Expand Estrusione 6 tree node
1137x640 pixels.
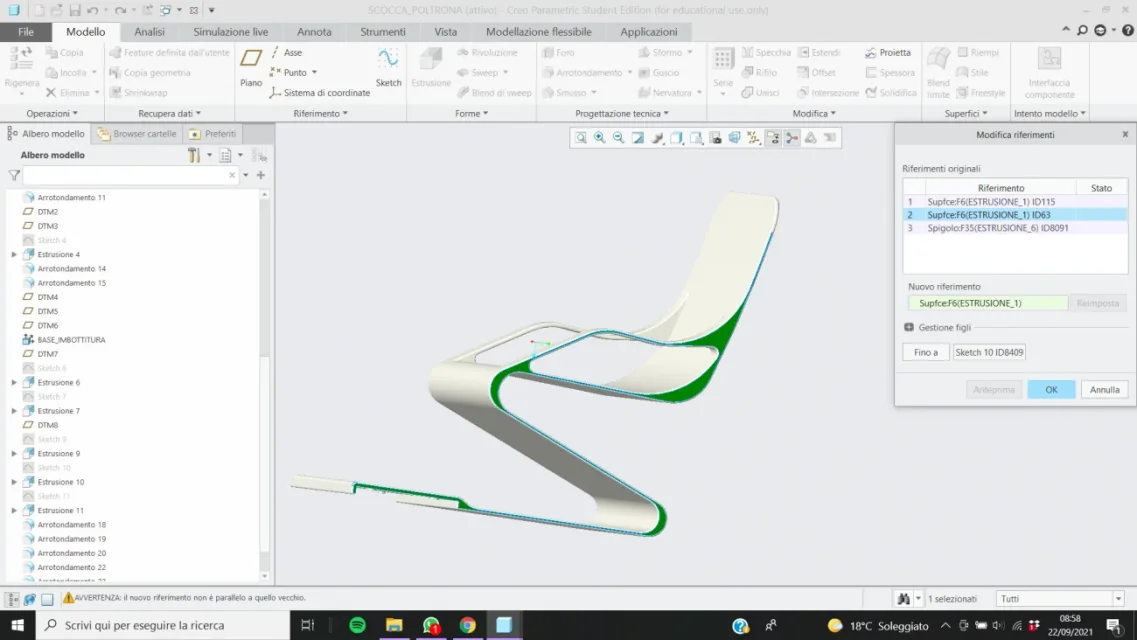(14, 382)
